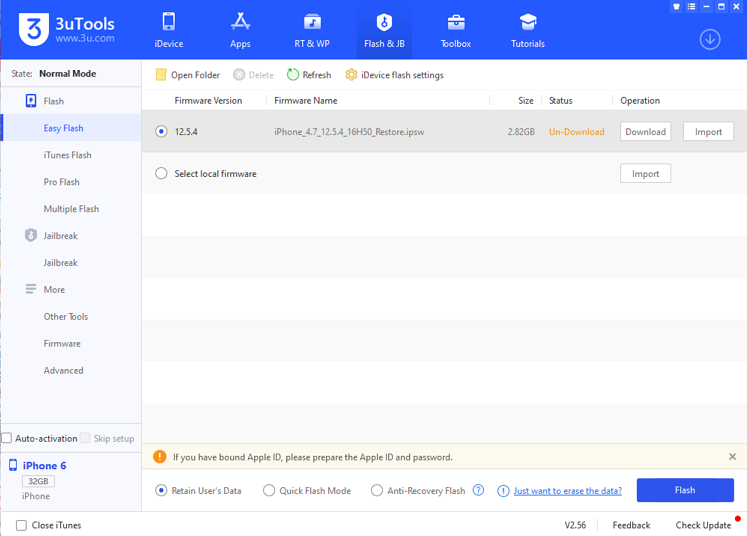Open the Just want to erase the data link
The width and height of the screenshot is (747, 536).
567,491
